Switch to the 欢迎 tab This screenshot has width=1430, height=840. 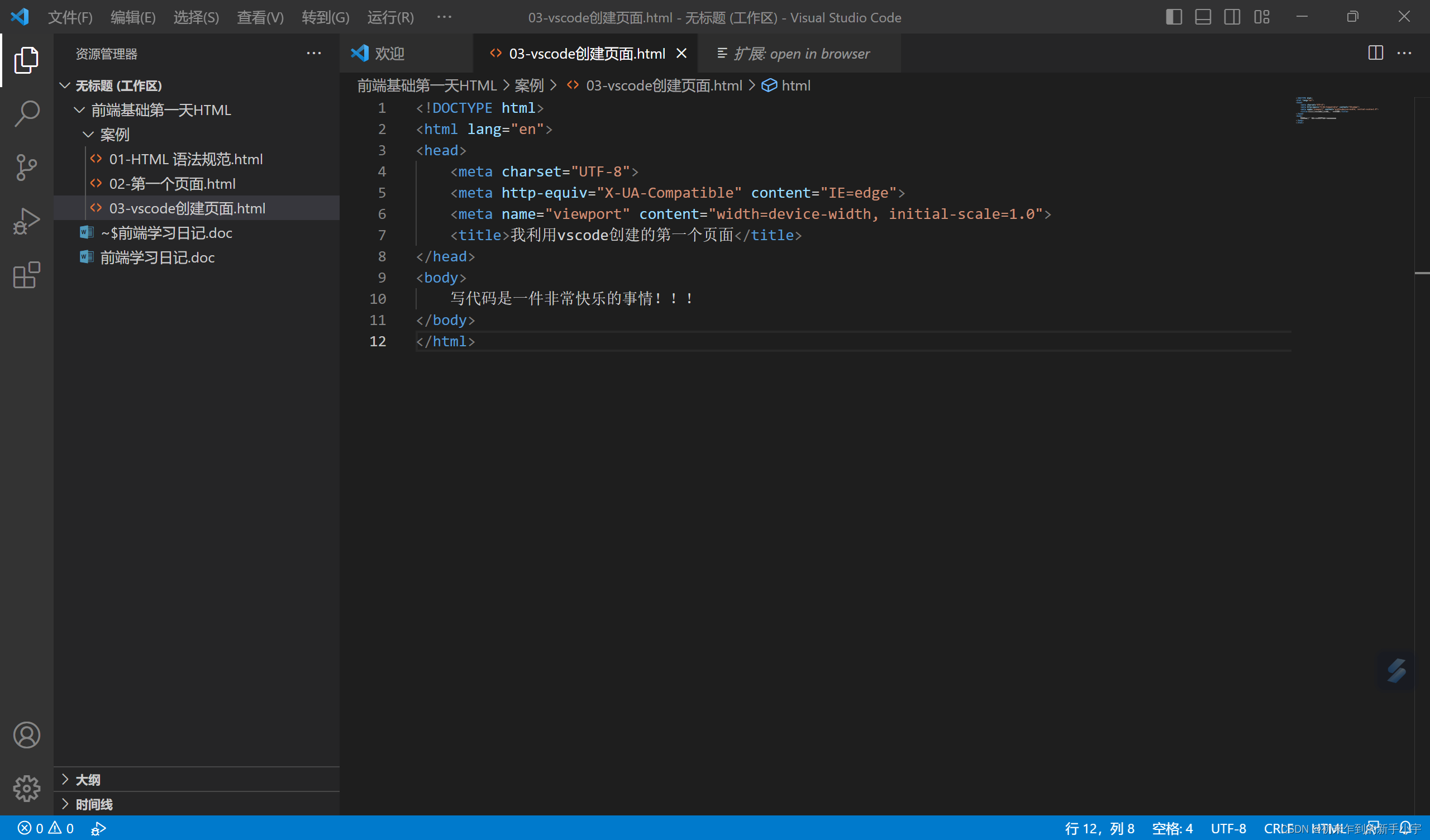tap(389, 54)
